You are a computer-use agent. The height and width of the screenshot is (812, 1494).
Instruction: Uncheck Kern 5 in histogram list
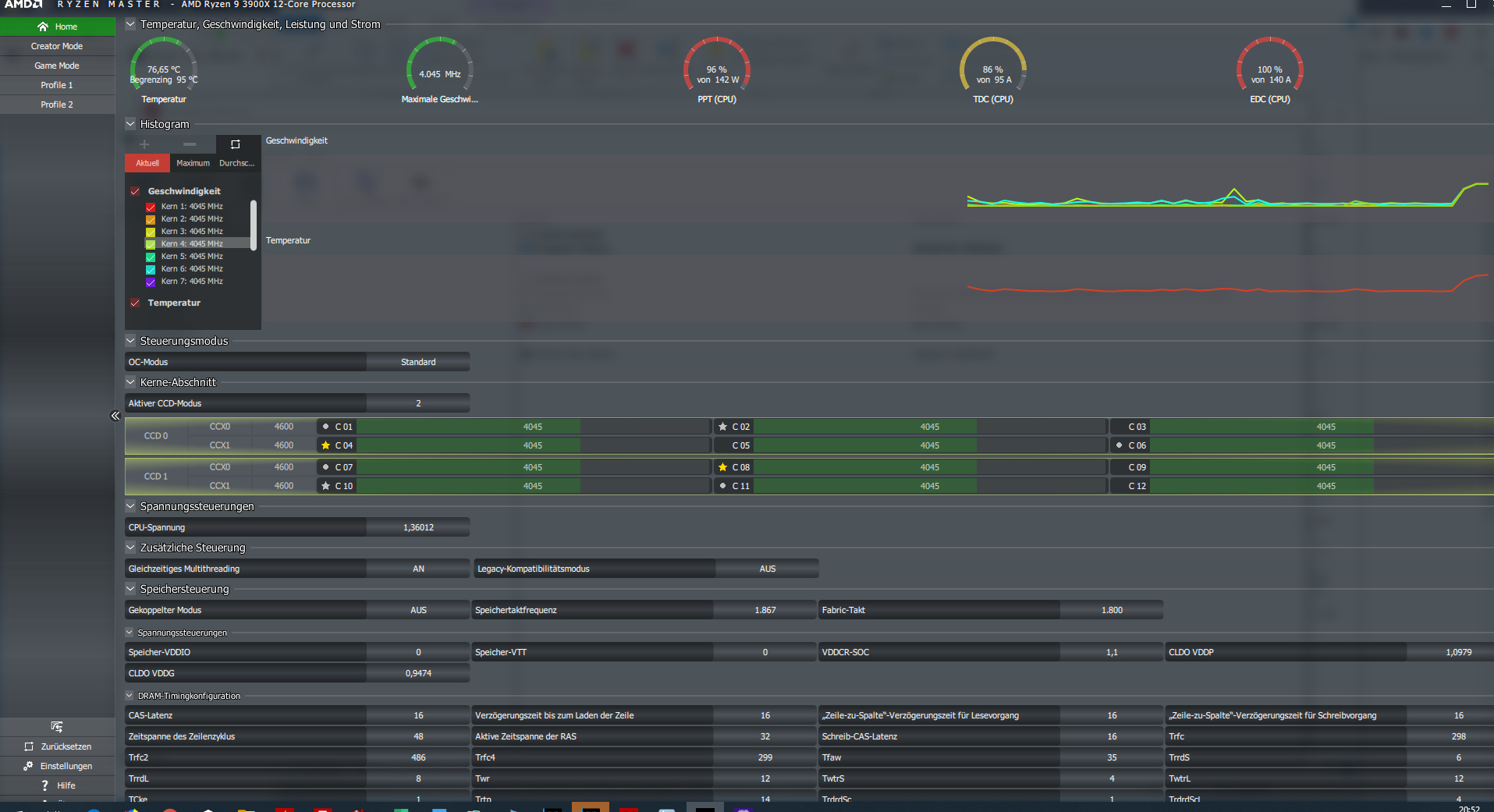point(151,257)
